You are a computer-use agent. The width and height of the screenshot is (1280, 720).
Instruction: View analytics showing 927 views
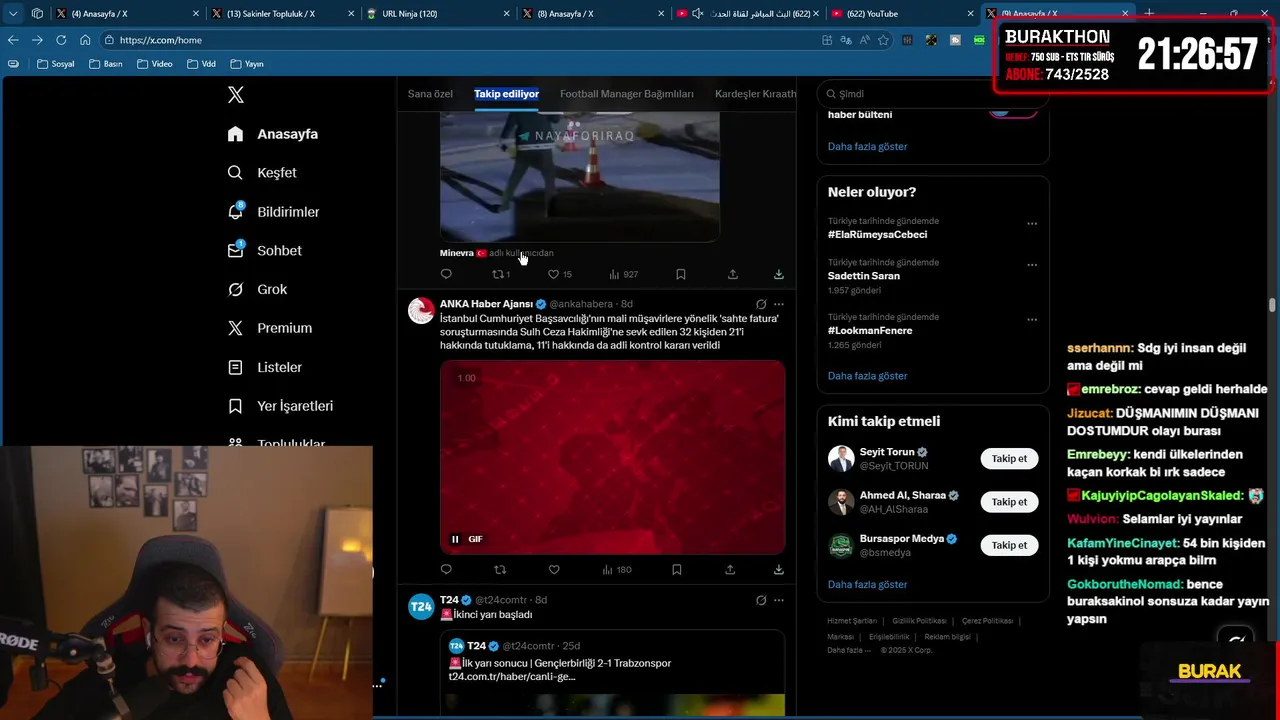coord(623,274)
